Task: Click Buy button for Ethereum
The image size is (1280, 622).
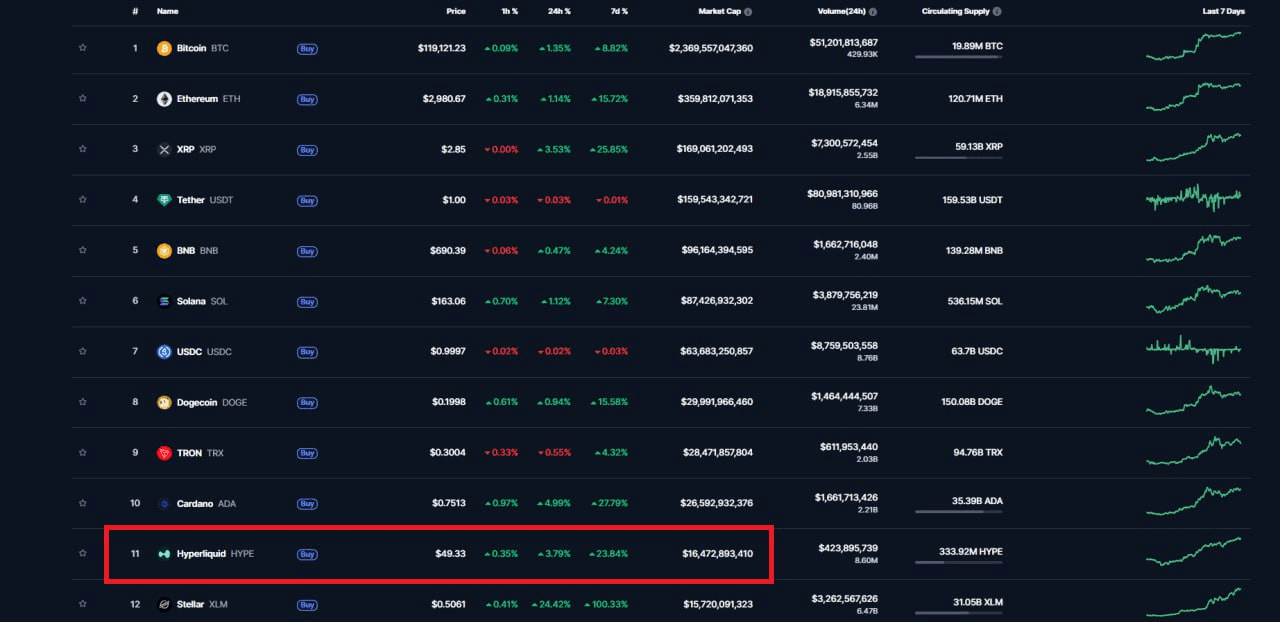Action: [x=307, y=99]
